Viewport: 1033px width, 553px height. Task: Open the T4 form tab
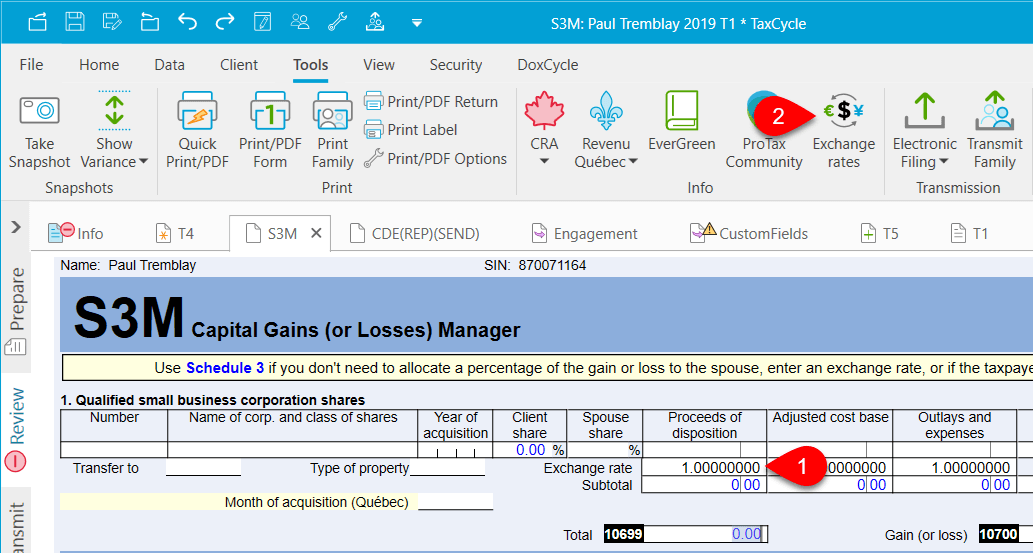tap(175, 233)
